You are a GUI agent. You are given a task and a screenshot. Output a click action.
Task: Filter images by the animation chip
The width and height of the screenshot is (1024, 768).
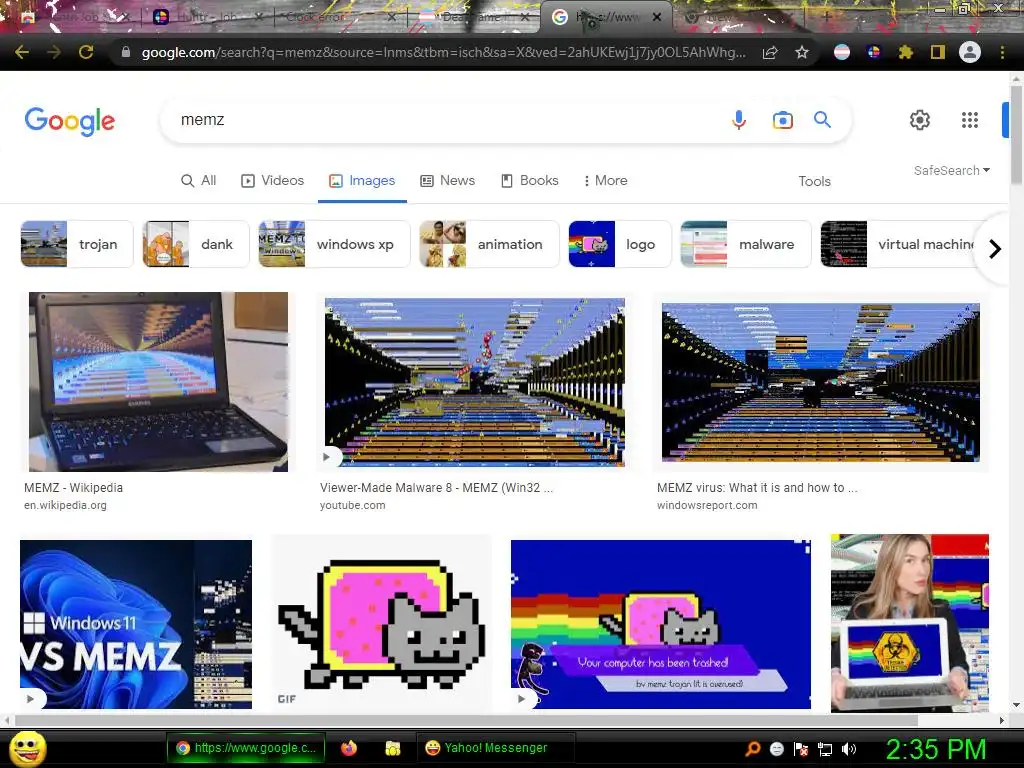pyautogui.click(x=489, y=244)
